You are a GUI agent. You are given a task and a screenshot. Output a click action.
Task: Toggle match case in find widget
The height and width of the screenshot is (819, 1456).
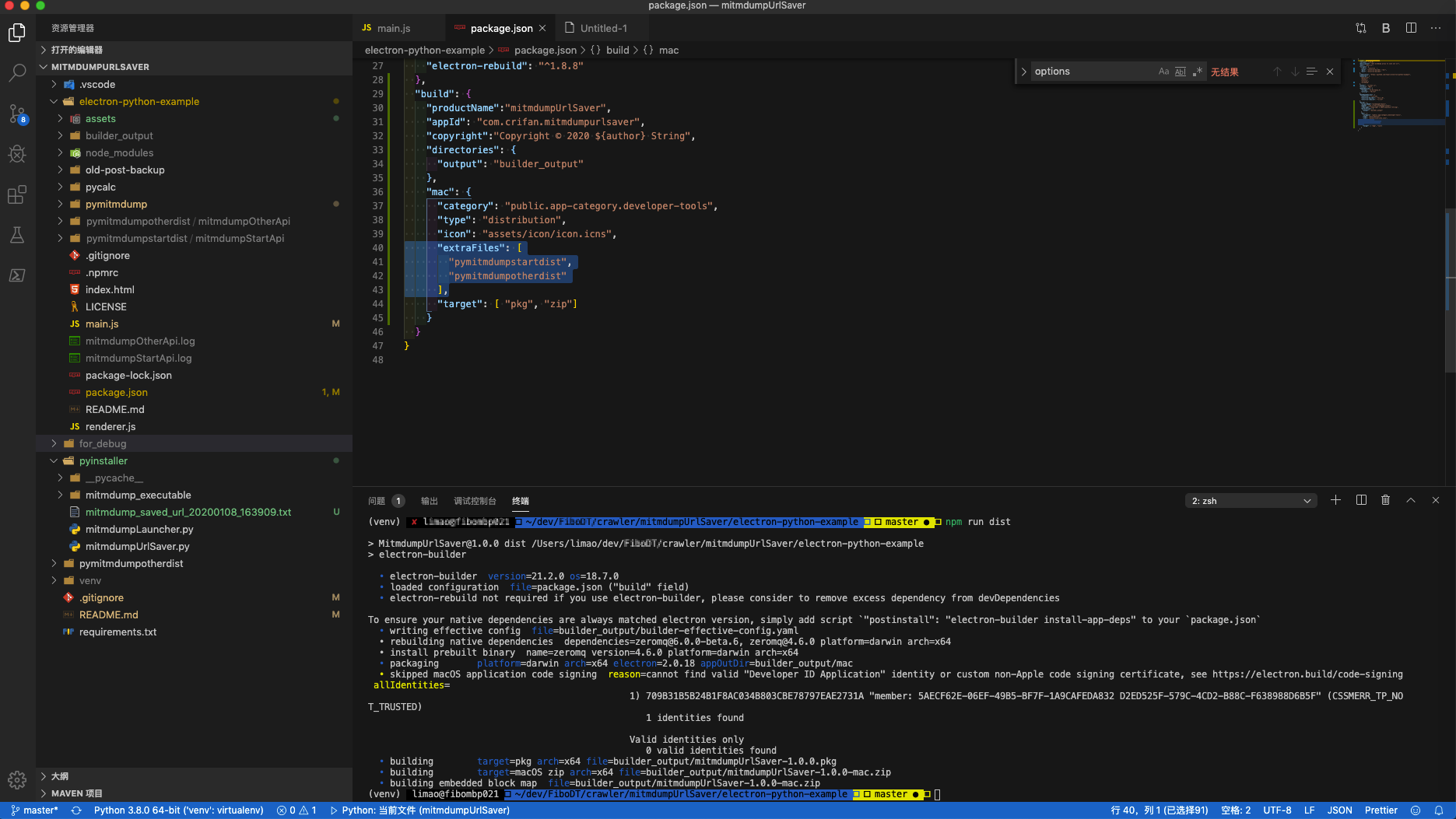(x=1163, y=71)
